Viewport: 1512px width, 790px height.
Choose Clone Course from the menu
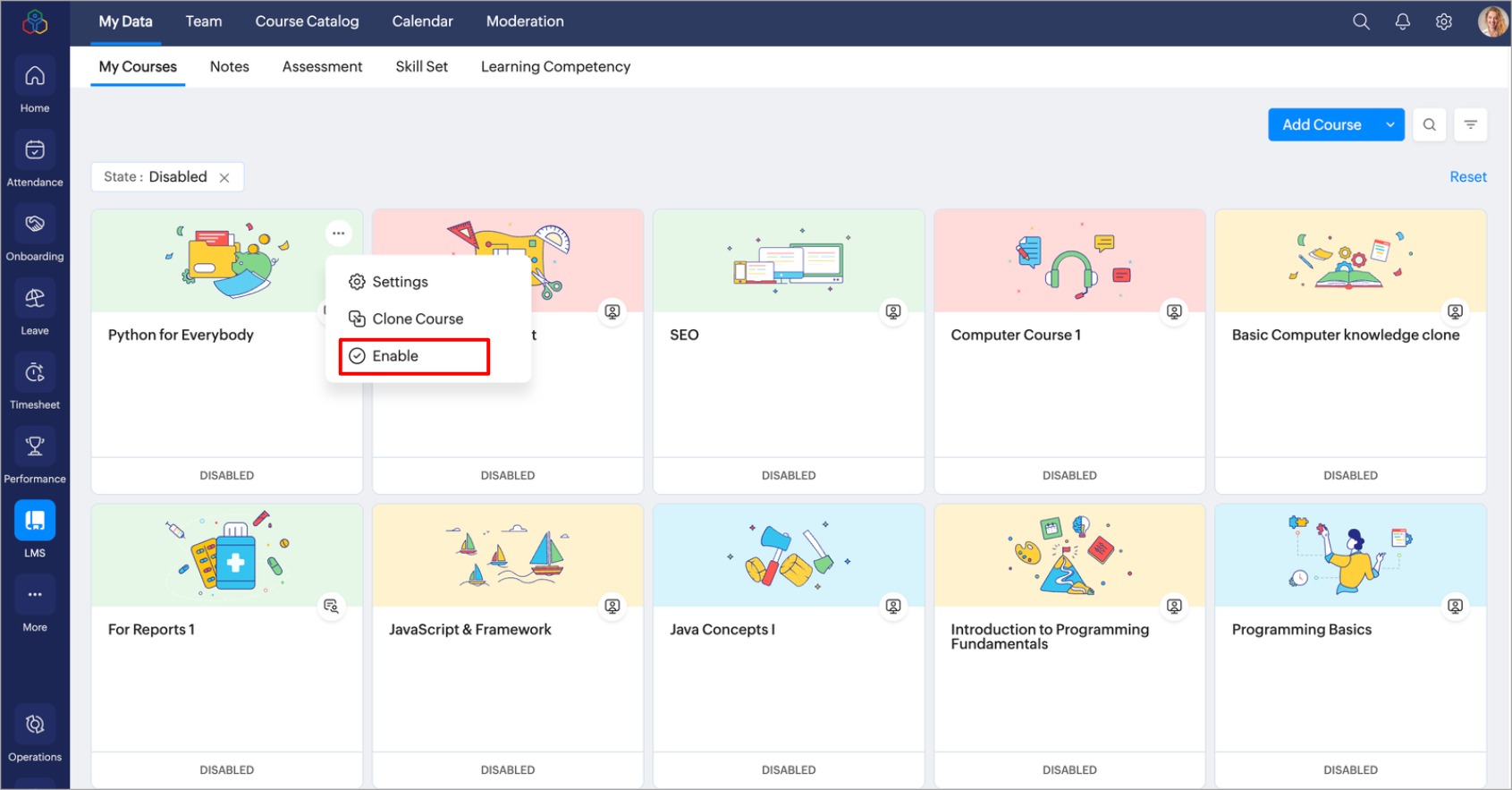(x=417, y=319)
